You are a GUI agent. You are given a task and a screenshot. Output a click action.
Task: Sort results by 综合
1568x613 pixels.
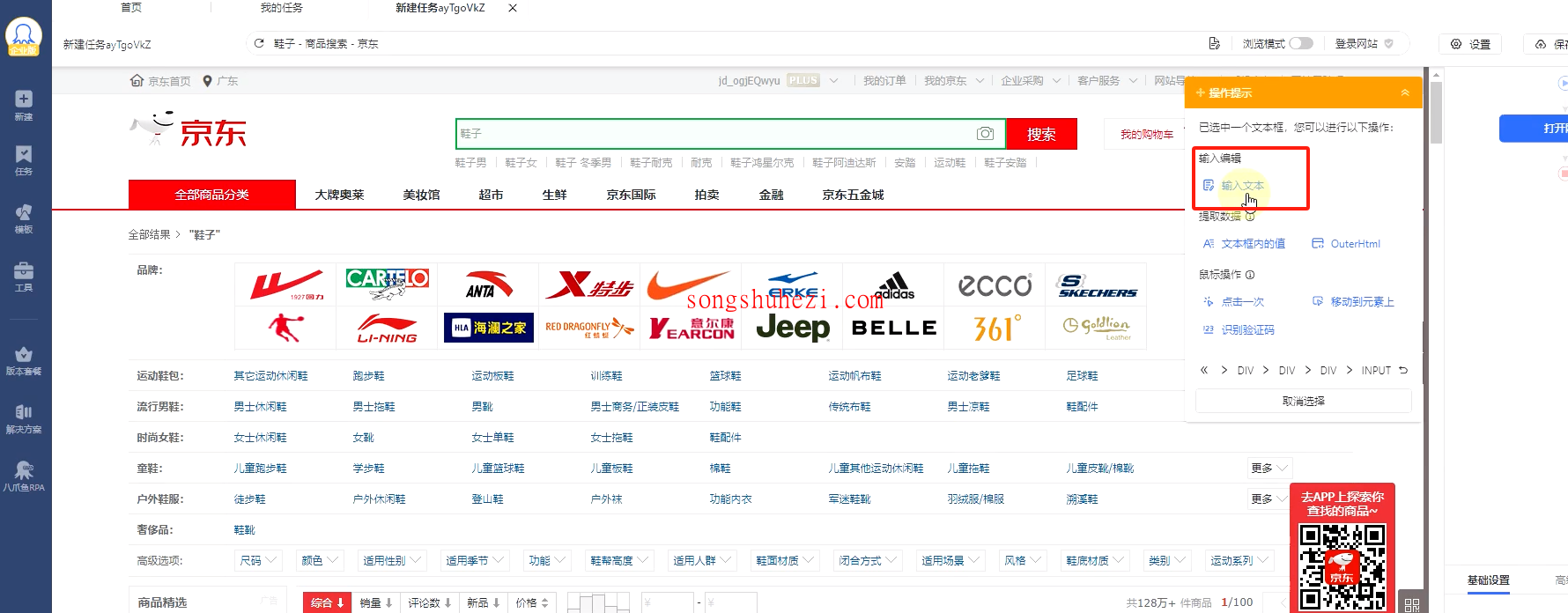tap(328, 602)
